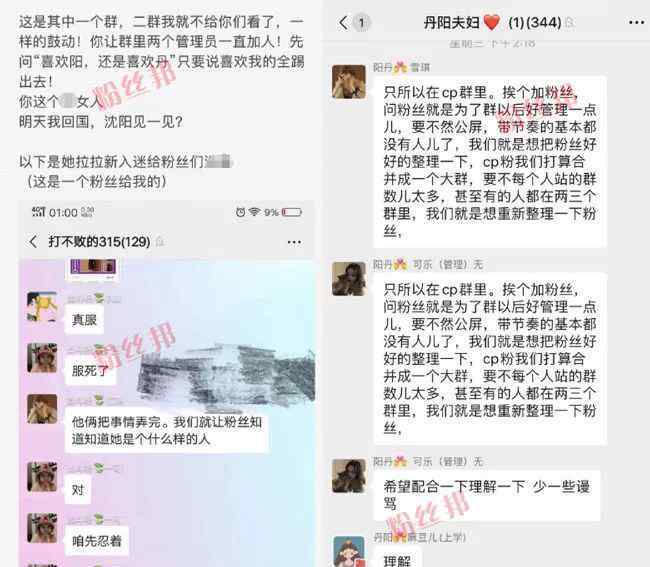
Task: Open avatar of 可乐（管理）long message
Action: pyautogui.click(x=349, y=279)
